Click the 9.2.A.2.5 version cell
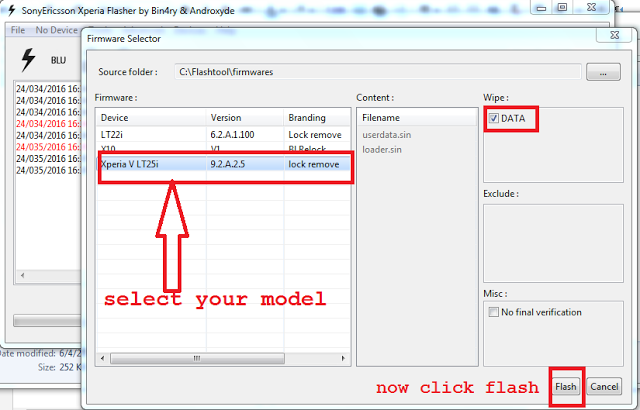 coord(227,164)
